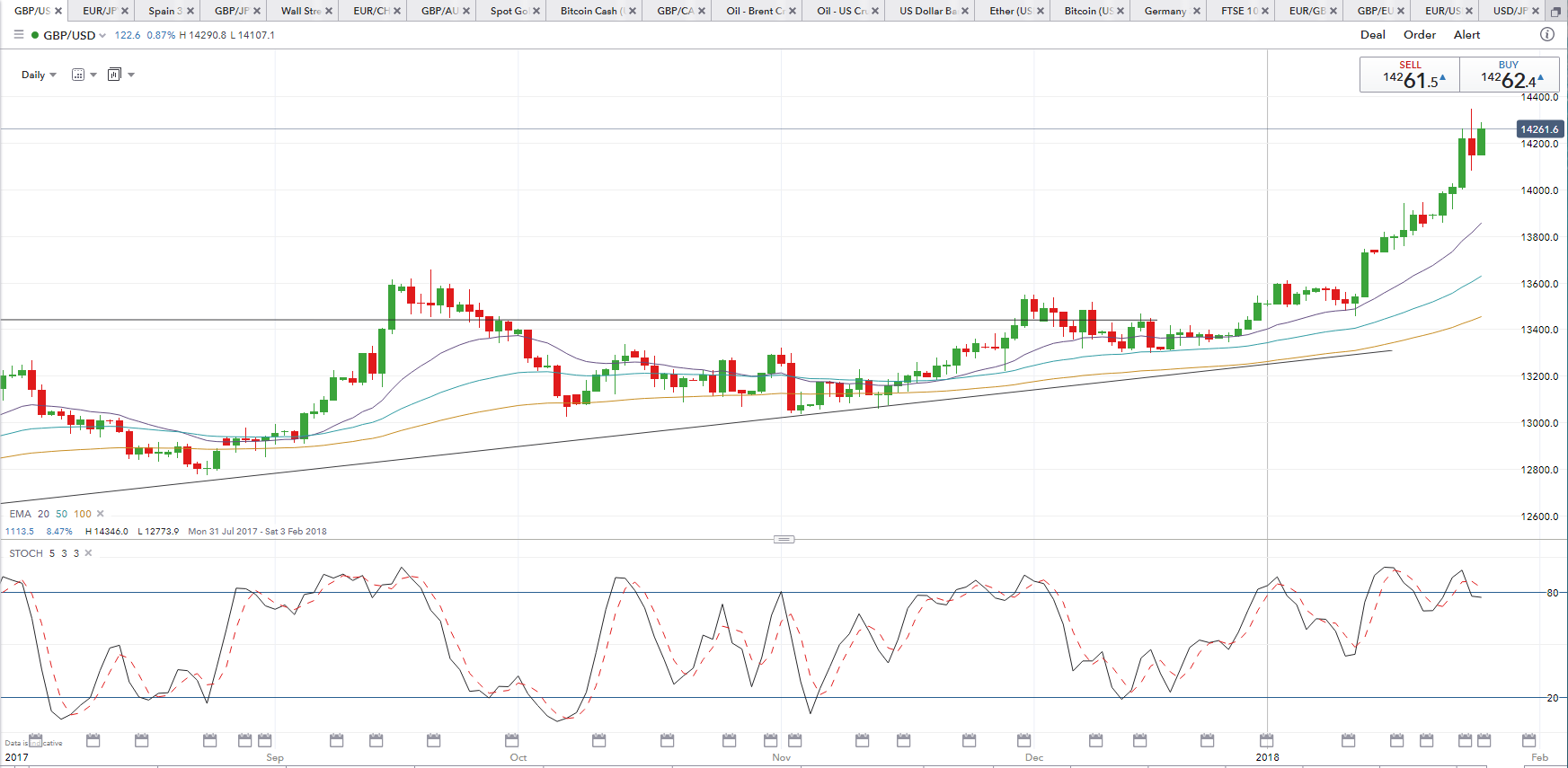The width and height of the screenshot is (1568, 768).
Task: Open the Deal ticket
Action: 1373,34
